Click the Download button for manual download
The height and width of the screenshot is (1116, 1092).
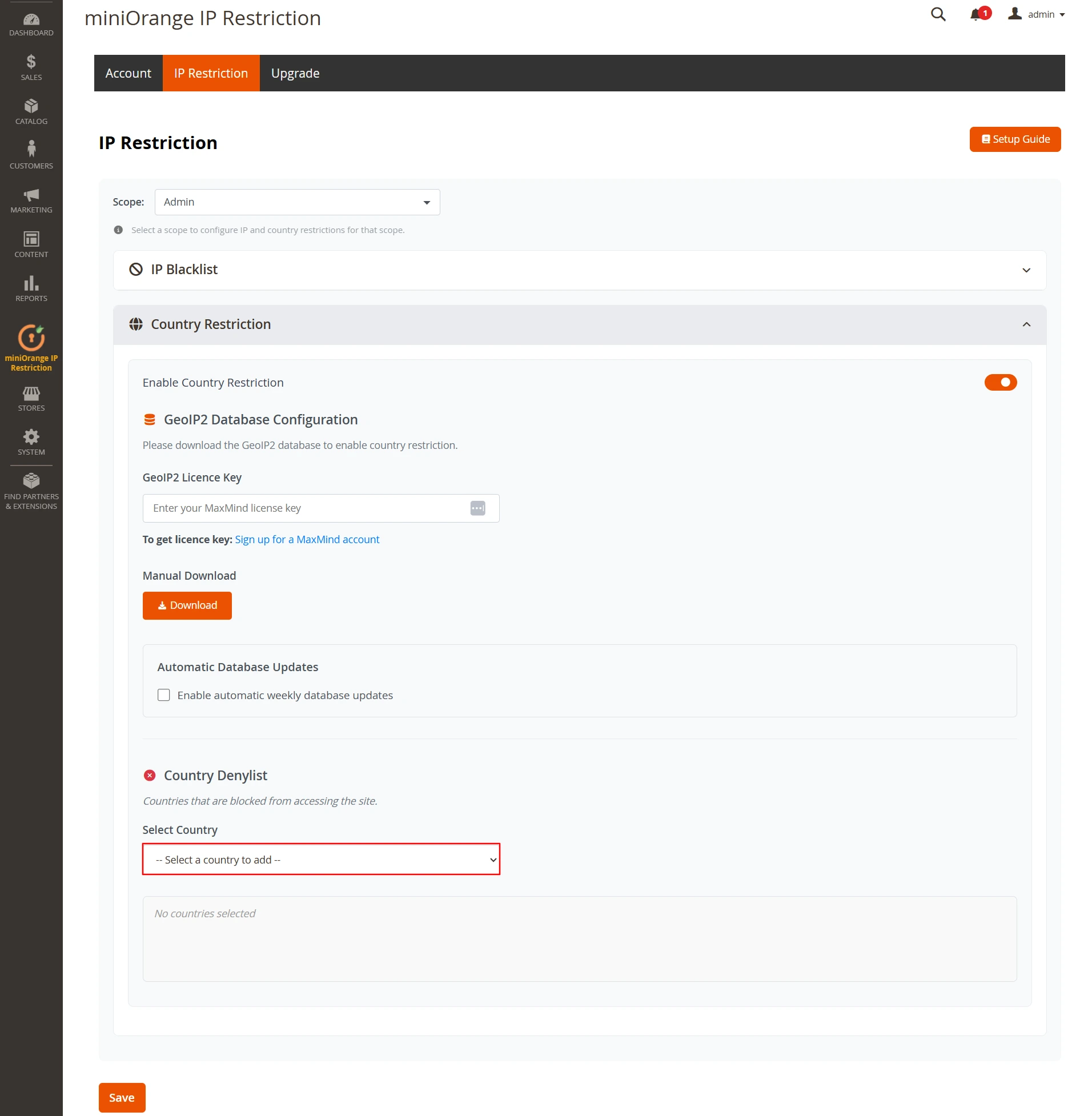click(x=186, y=605)
